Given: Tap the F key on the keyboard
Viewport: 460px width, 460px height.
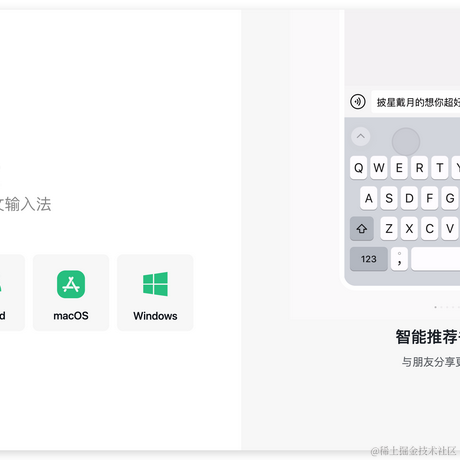Looking at the screenshot, I should coord(430,198).
